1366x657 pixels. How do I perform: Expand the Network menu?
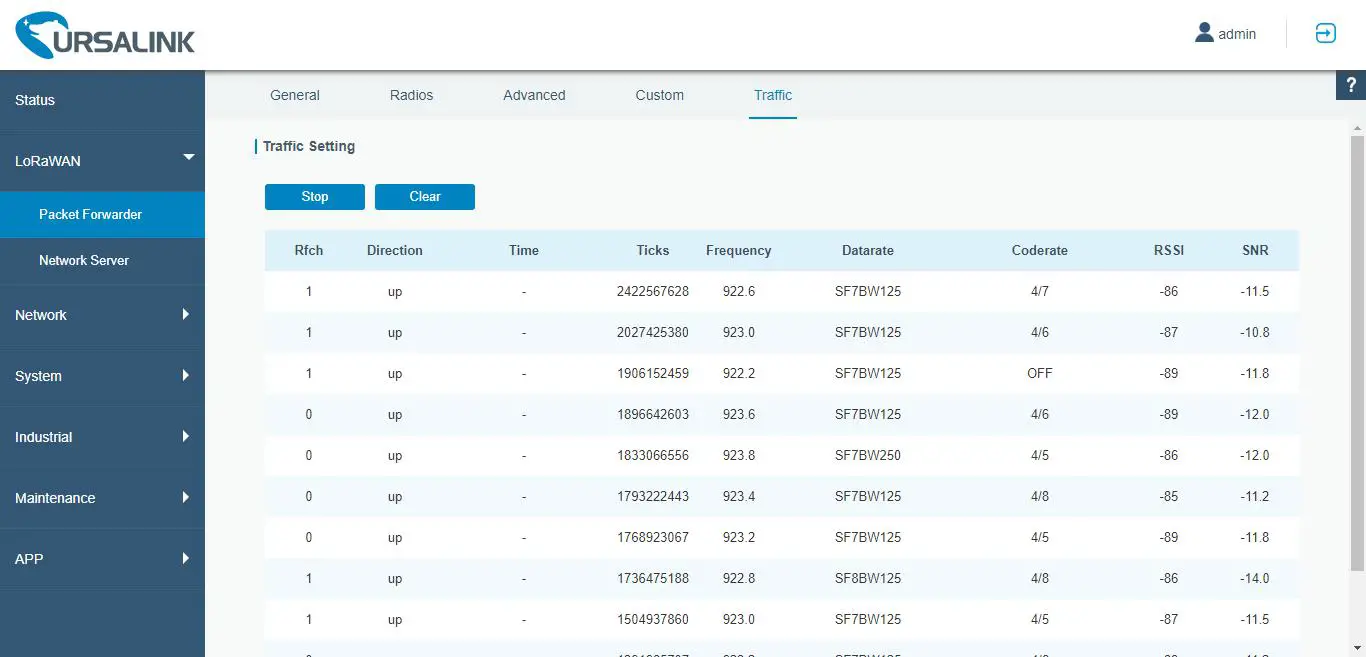point(102,315)
